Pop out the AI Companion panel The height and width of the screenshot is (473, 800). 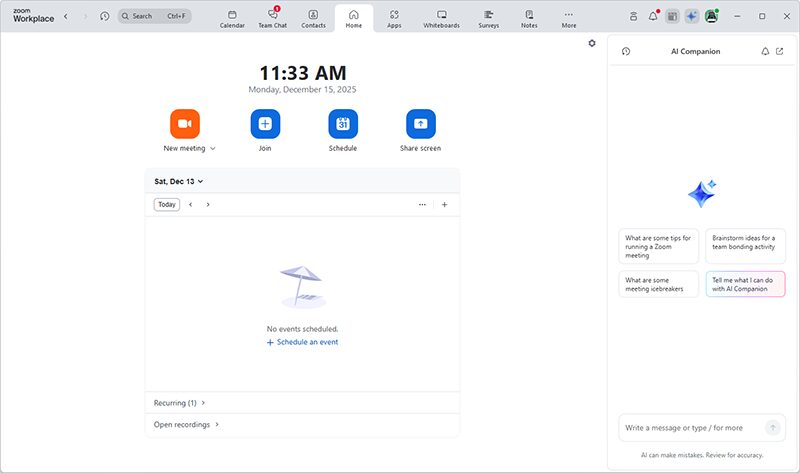tap(780, 51)
